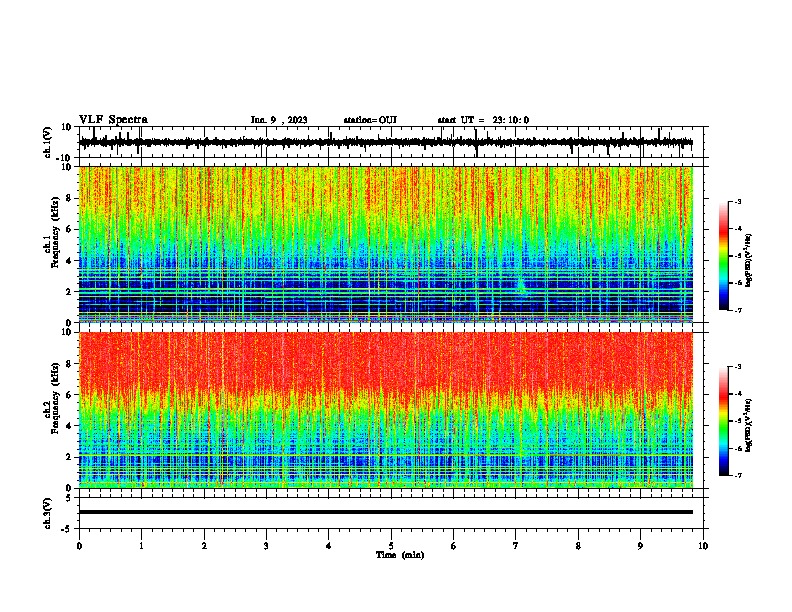
Task: Click the "8" kHz tick on ch.1 frequency axis
Action: pyautogui.click(x=70, y=198)
